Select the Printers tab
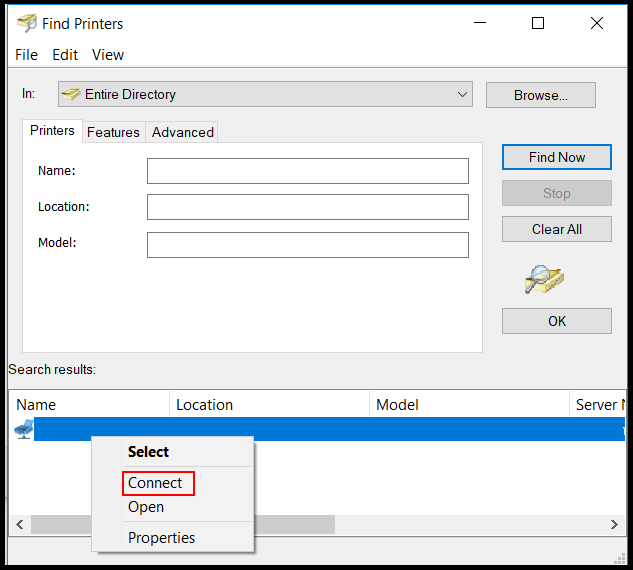Screen dimensions: 633x570 click(x=52, y=131)
